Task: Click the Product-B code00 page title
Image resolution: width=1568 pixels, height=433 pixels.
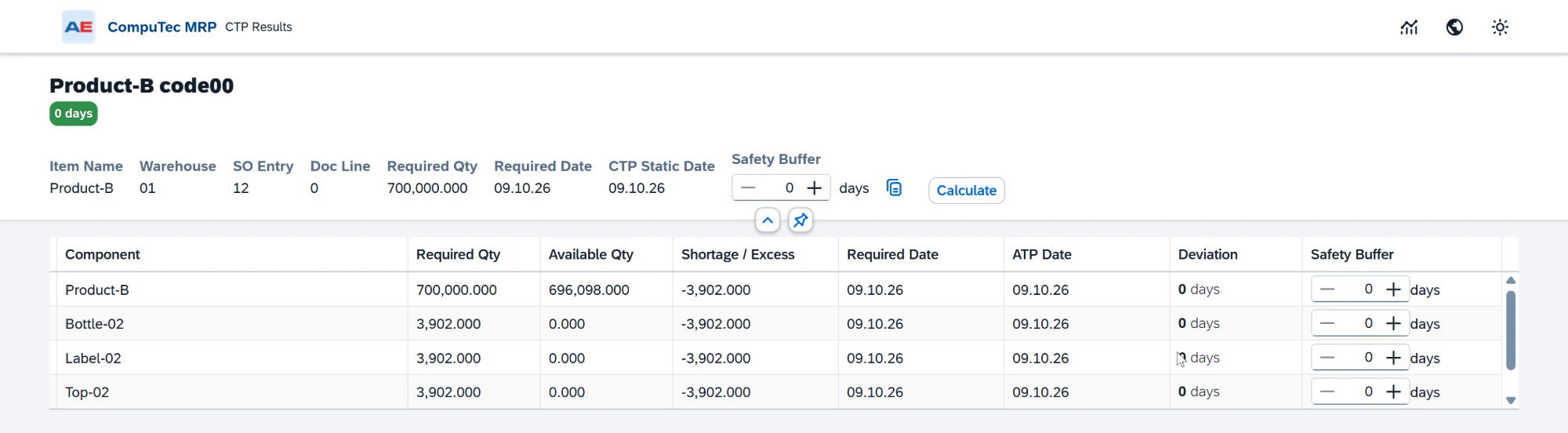Action: (141, 86)
